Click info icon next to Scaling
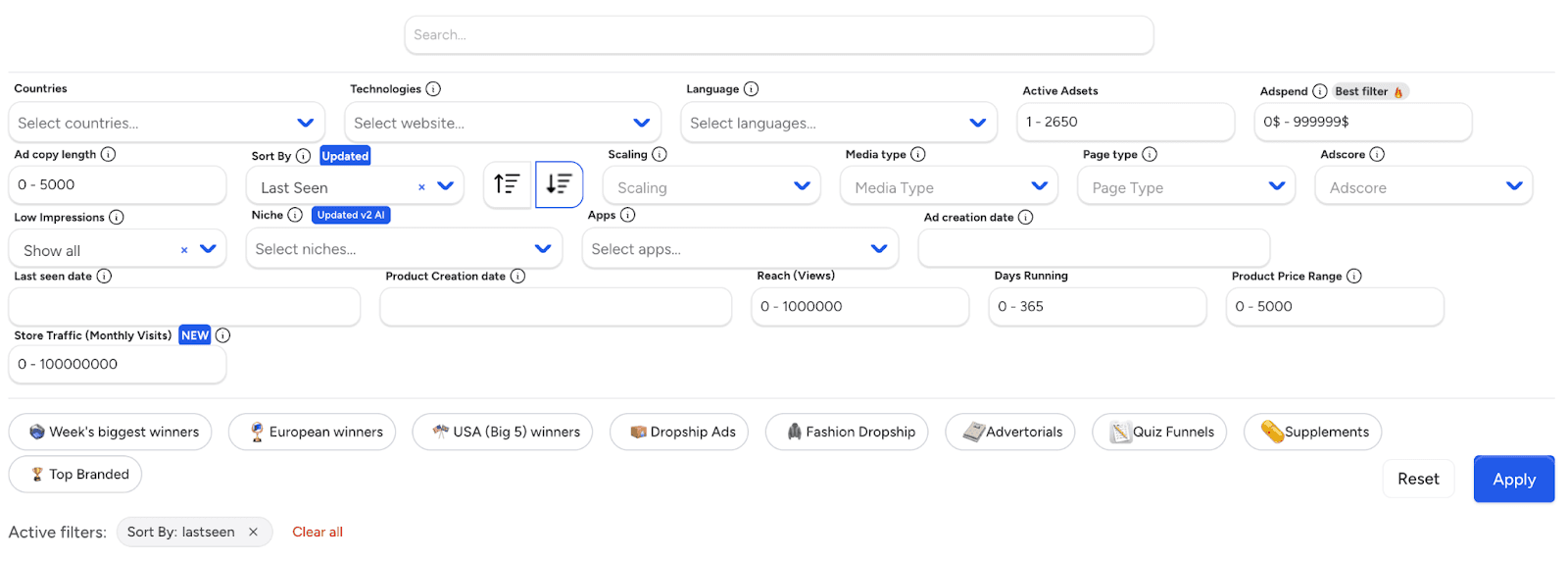This screenshot has height=561, width=1568. coord(660,155)
